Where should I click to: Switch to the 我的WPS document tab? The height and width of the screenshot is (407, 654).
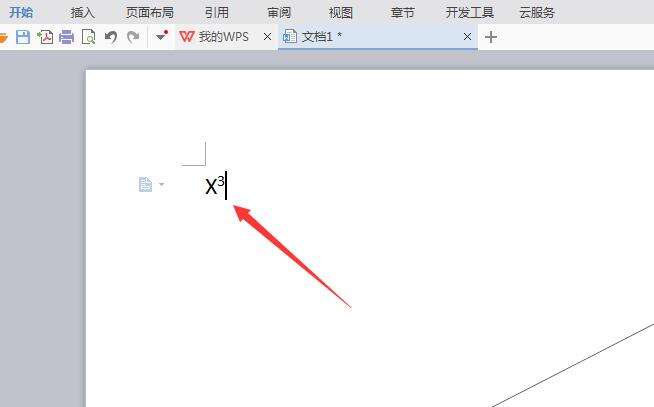pyautogui.click(x=214, y=37)
